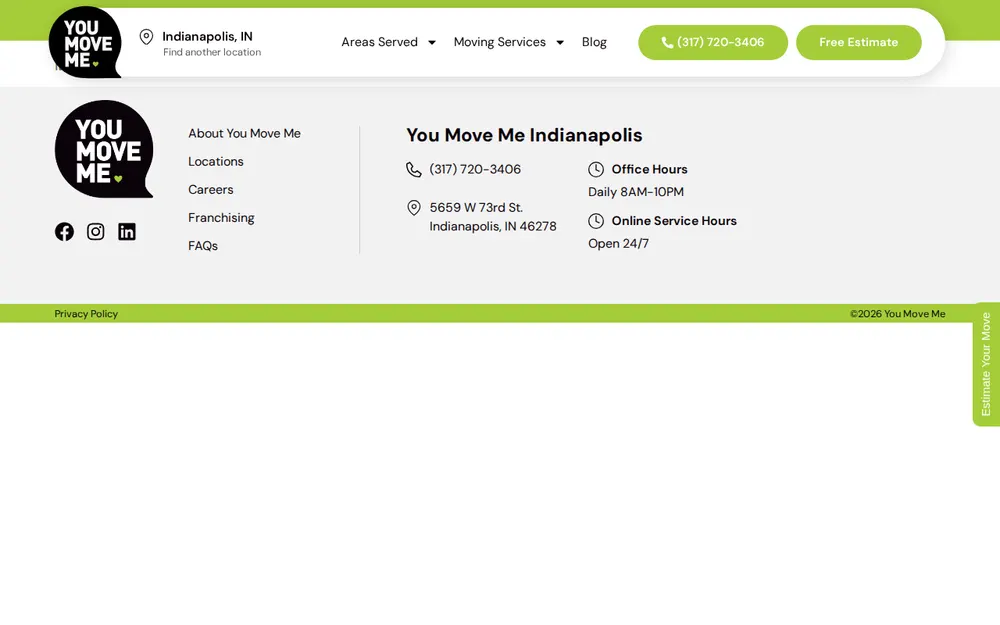Screen dimensions: 1000x625
Task: Click the Online Service Hours label
Action: pyautogui.click(x=674, y=221)
